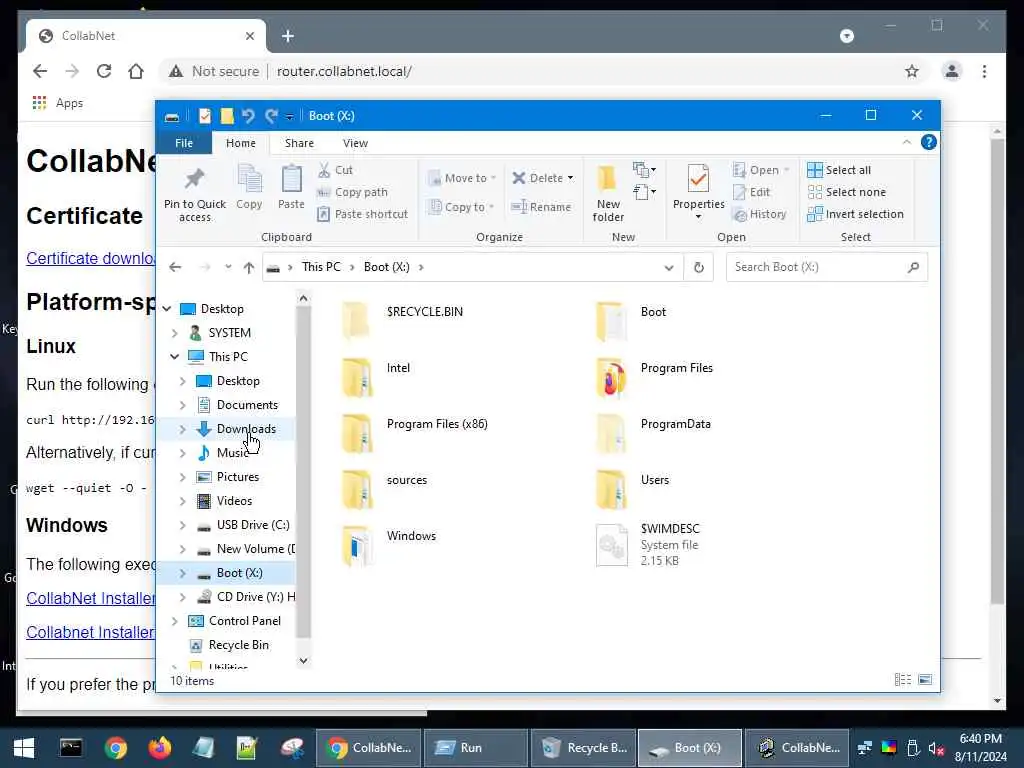The image size is (1024, 768).
Task: Open Windows Start menu
Action: pos(24,748)
